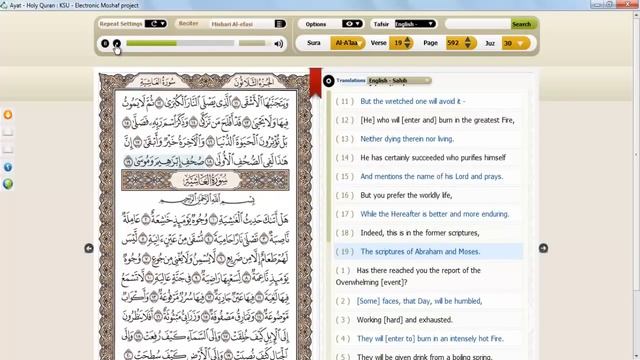
Task: Toggle the Translations panel circle icon
Action: pos(329,81)
